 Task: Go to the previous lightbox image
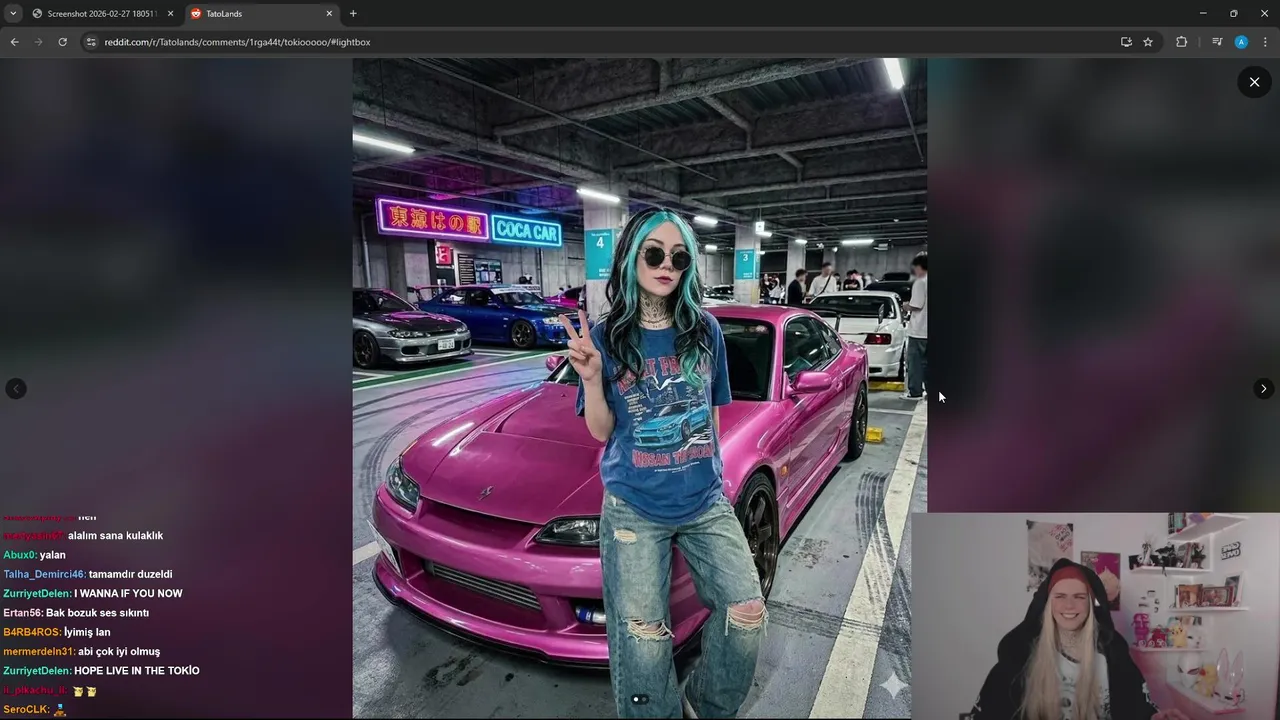click(x=16, y=389)
